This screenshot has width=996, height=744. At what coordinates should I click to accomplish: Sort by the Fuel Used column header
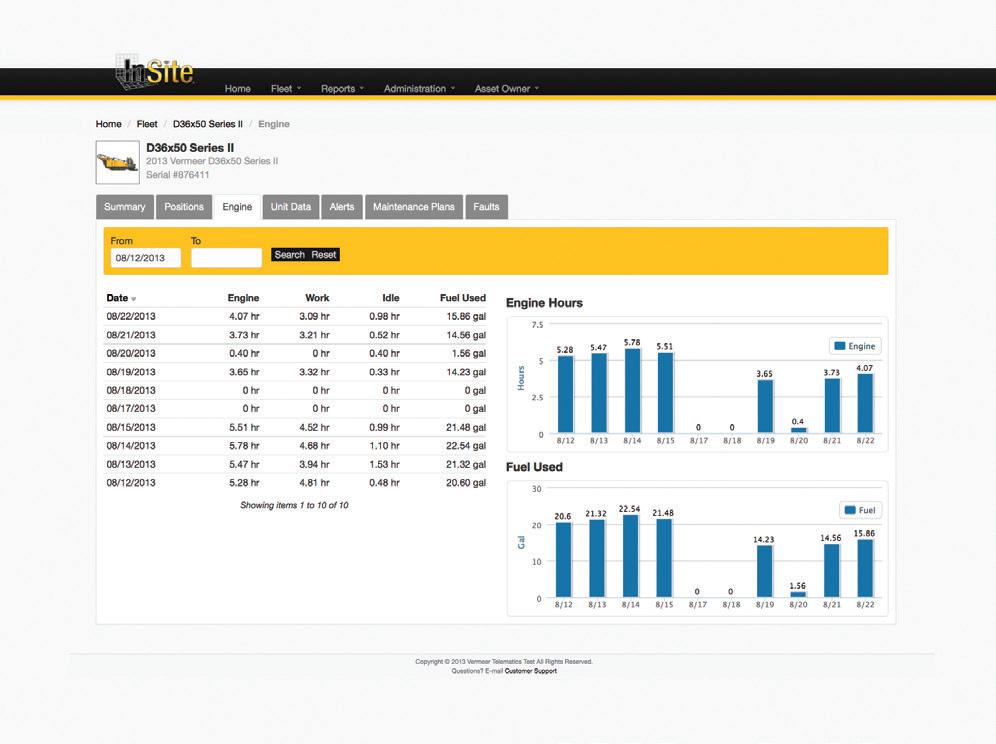462,297
